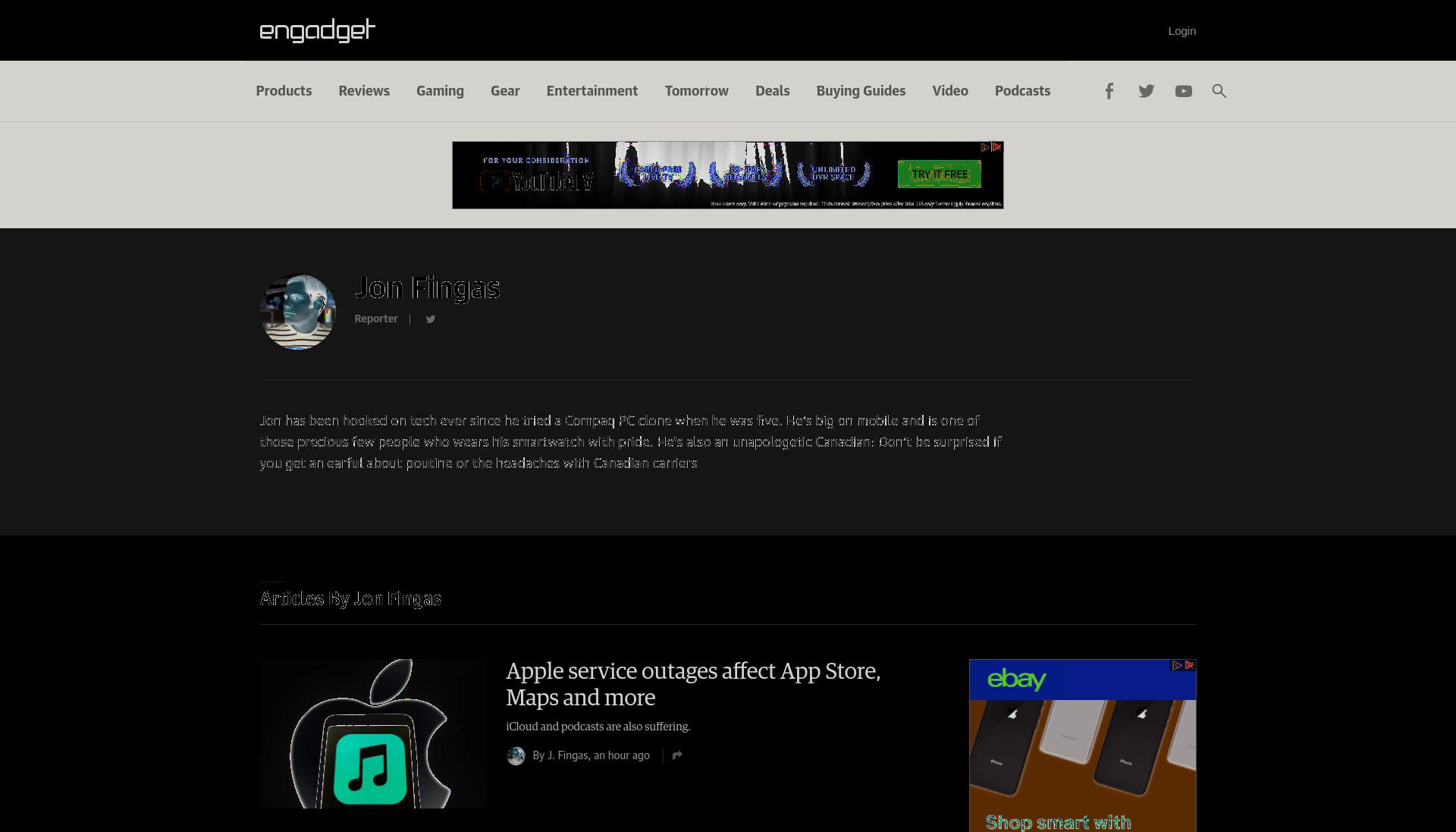Open Apple service outages article headline
The width and height of the screenshot is (1456, 832).
[693, 684]
